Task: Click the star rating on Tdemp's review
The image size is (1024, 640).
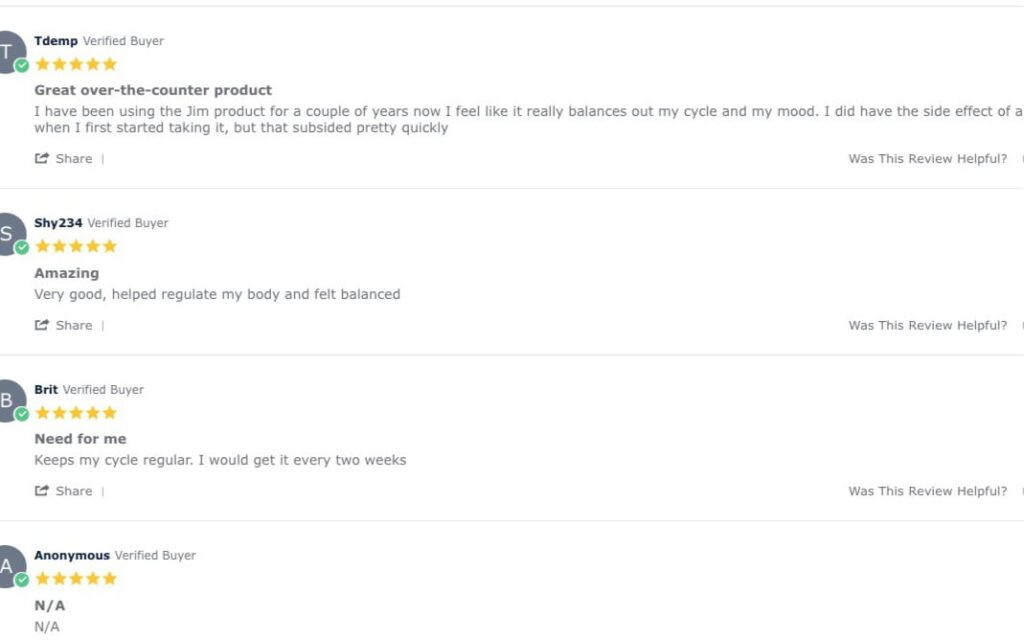Action: point(76,64)
